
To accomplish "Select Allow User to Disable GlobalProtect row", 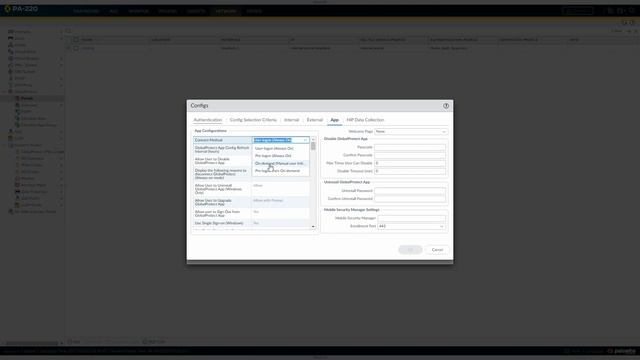I will pos(251,161).
